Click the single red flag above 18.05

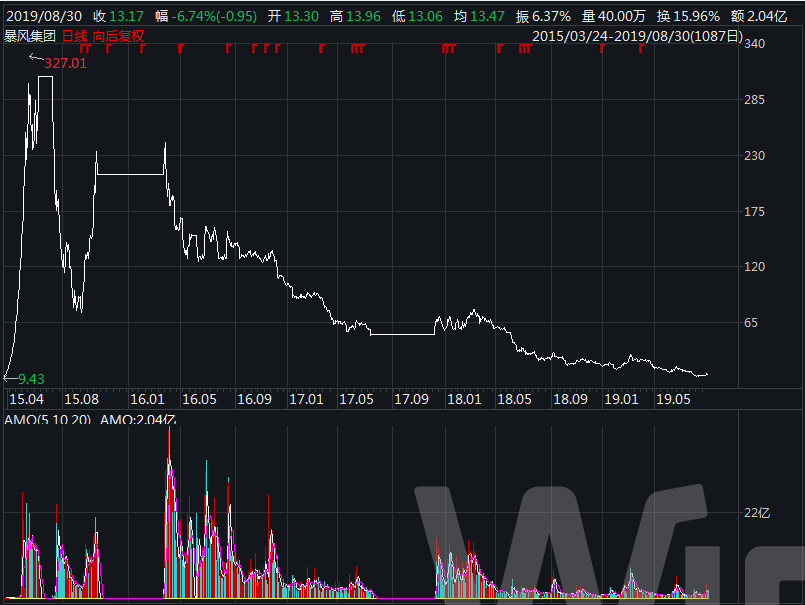click(x=500, y=49)
